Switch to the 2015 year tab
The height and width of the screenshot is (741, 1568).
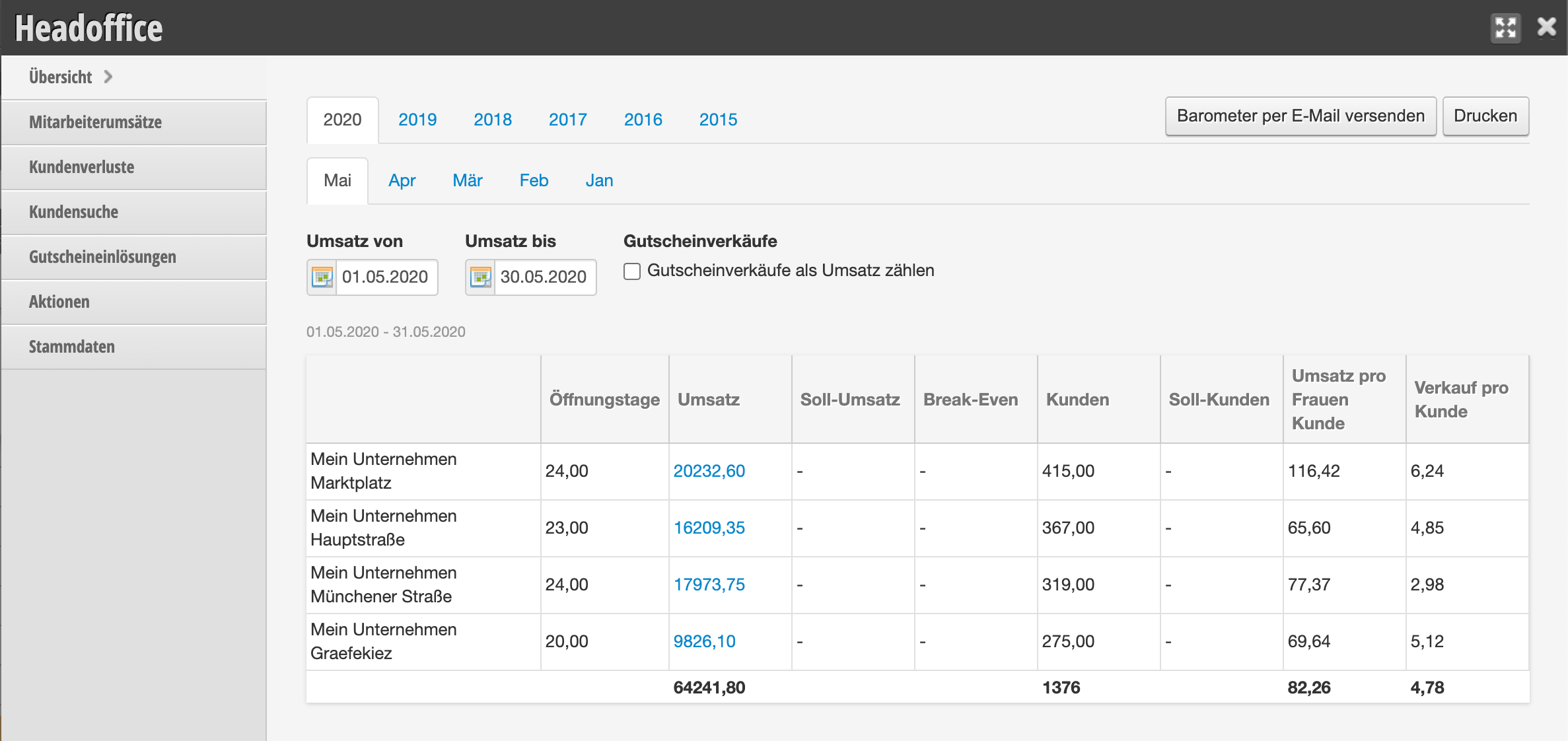click(718, 120)
